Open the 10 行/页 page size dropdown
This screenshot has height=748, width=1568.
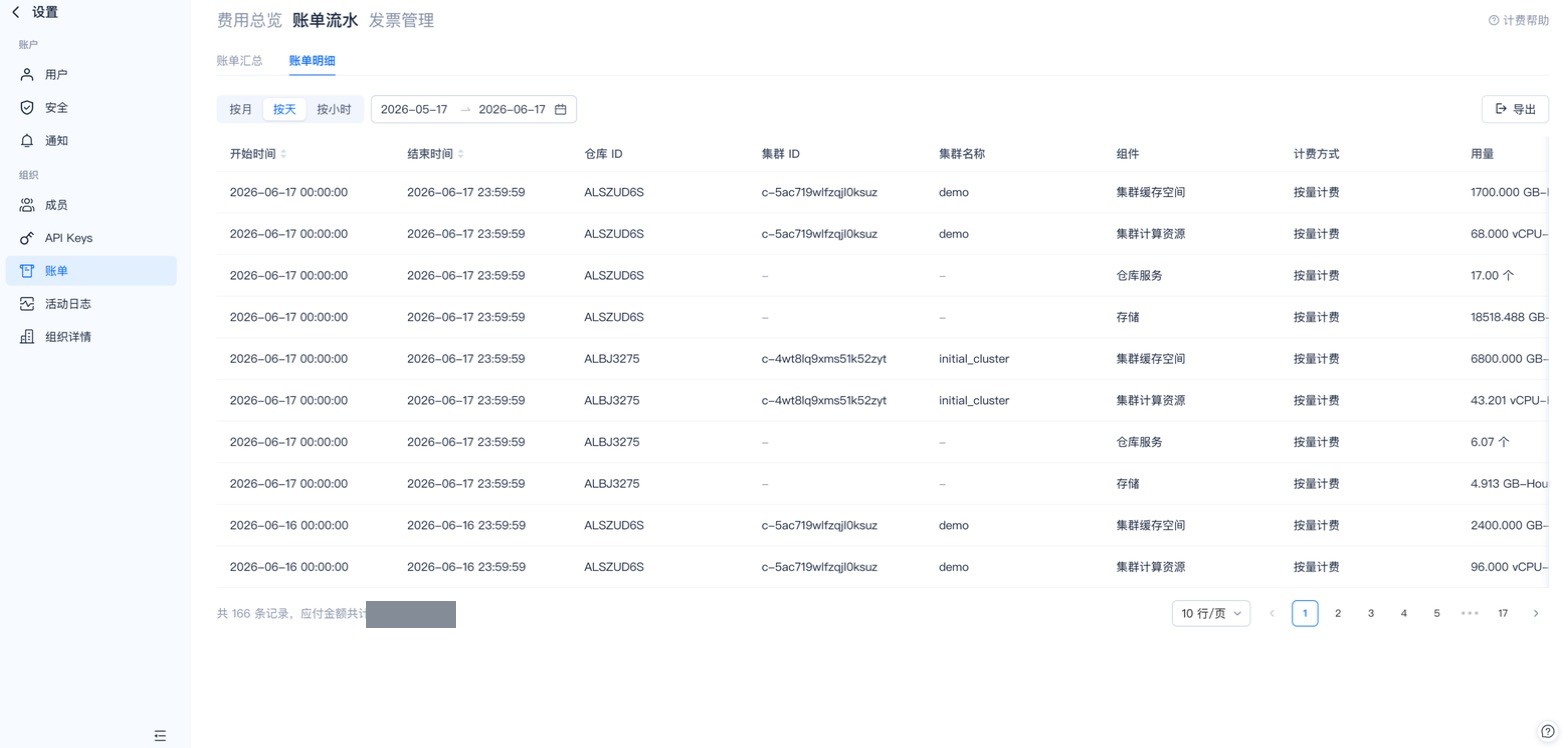coord(1211,613)
